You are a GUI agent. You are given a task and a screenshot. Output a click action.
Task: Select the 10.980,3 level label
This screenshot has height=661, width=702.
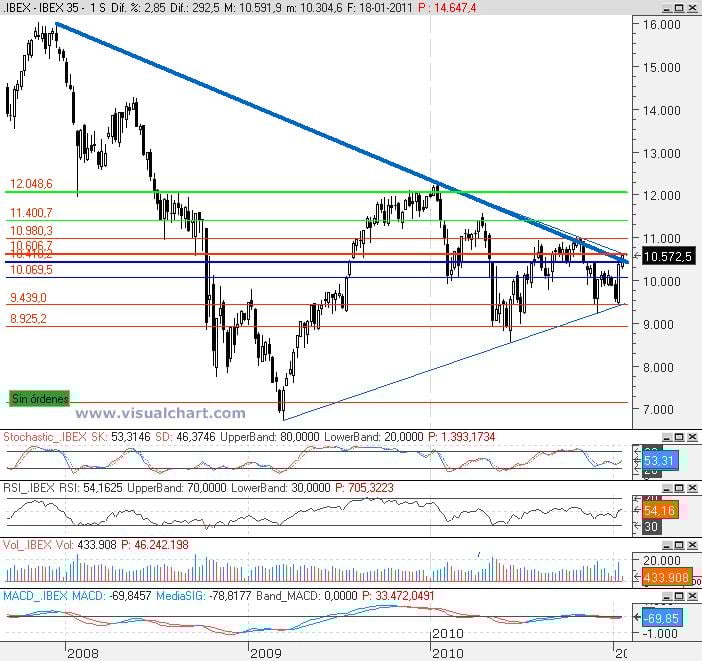31,230
